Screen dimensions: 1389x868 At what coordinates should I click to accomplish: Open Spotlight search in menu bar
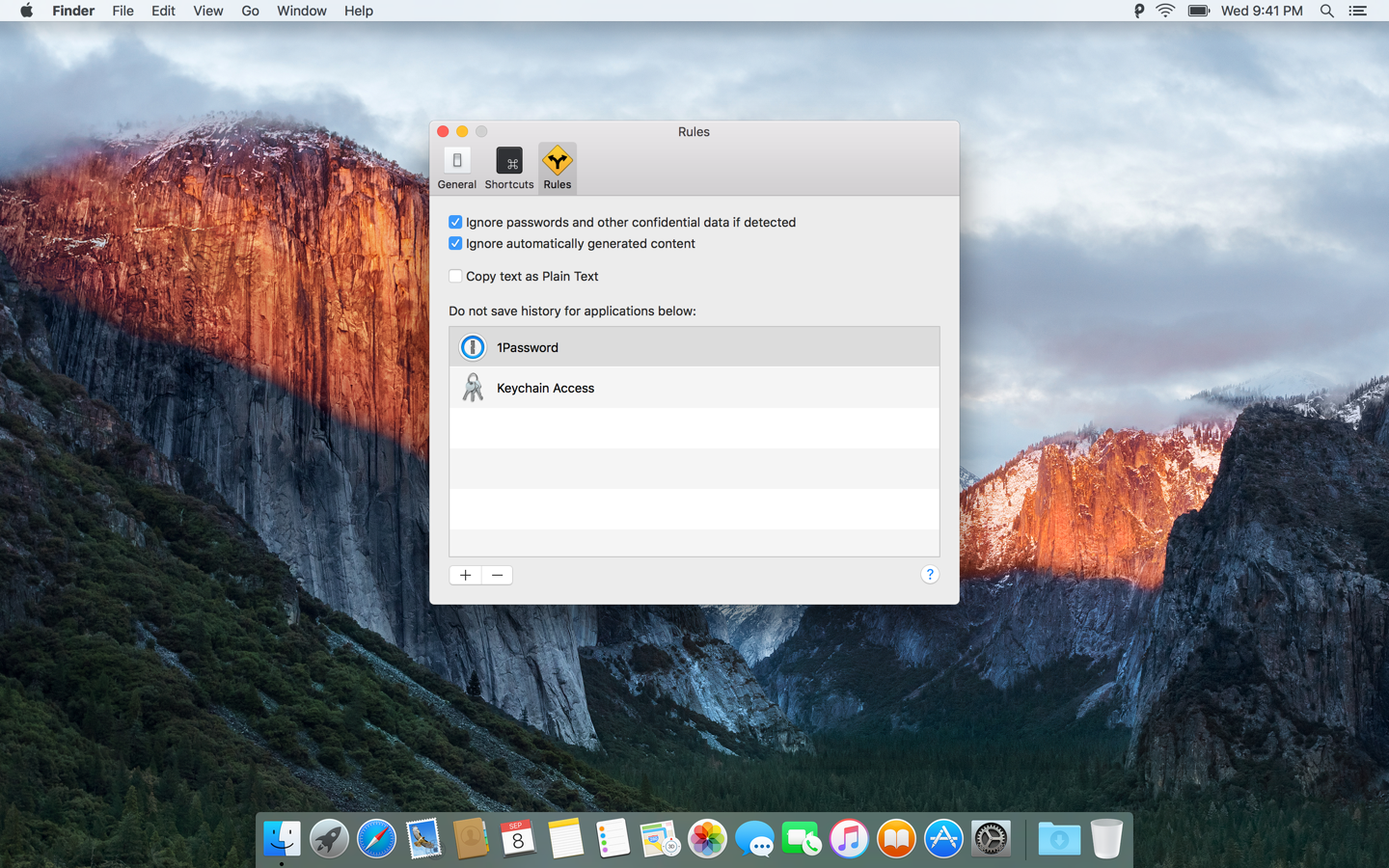1326,11
